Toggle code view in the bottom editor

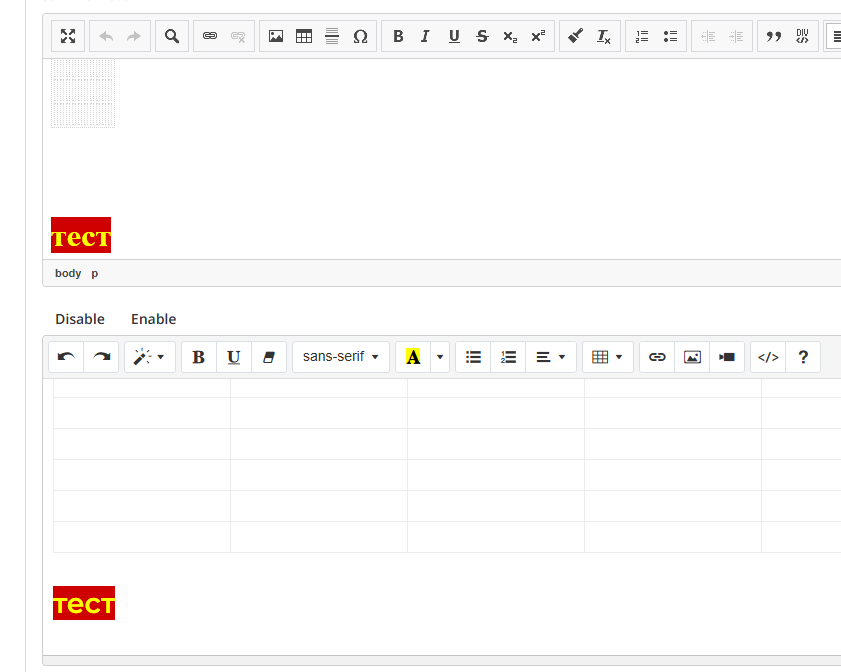(x=768, y=357)
